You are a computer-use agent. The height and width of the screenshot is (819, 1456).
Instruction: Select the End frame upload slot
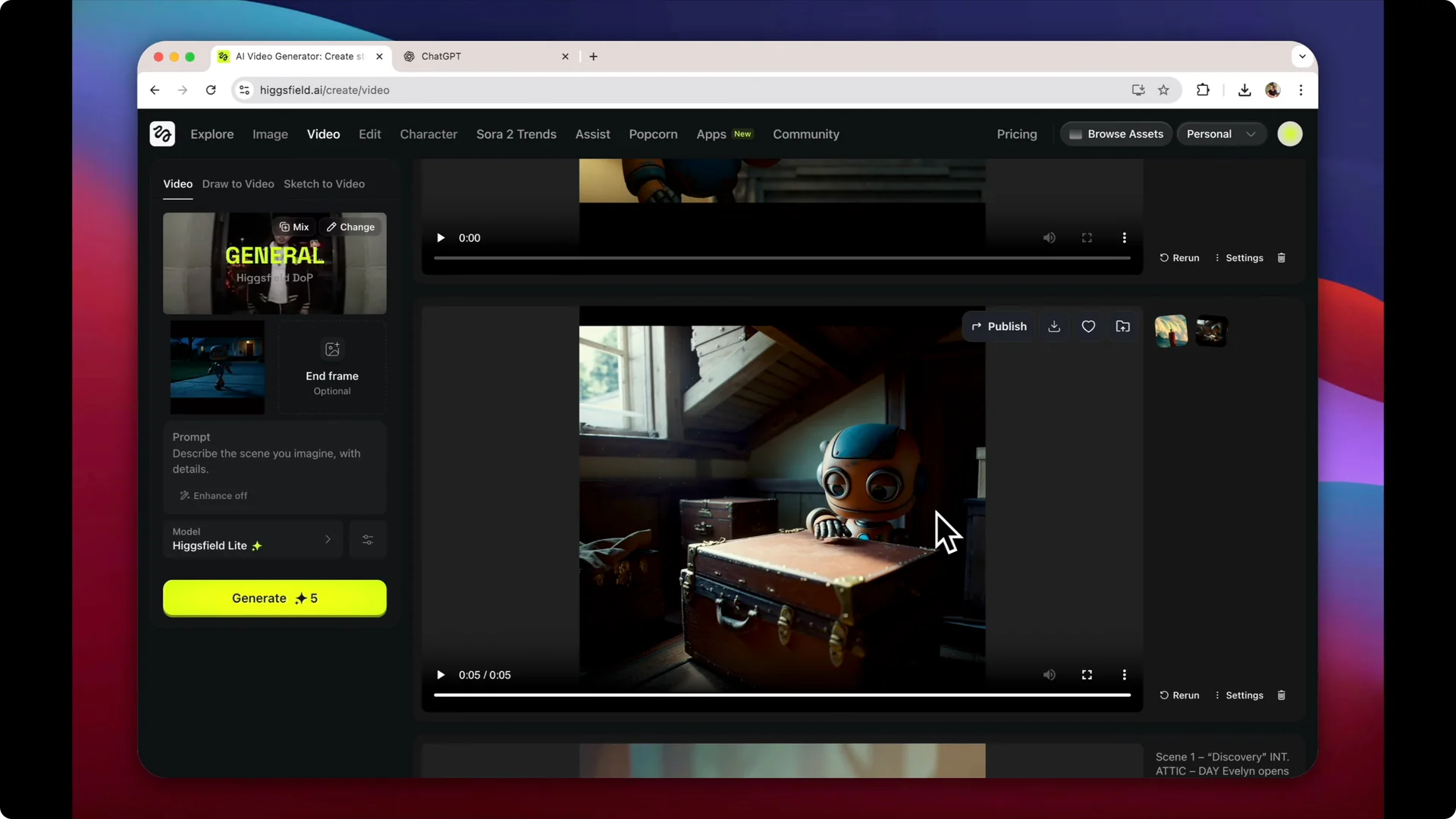(331, 368)
